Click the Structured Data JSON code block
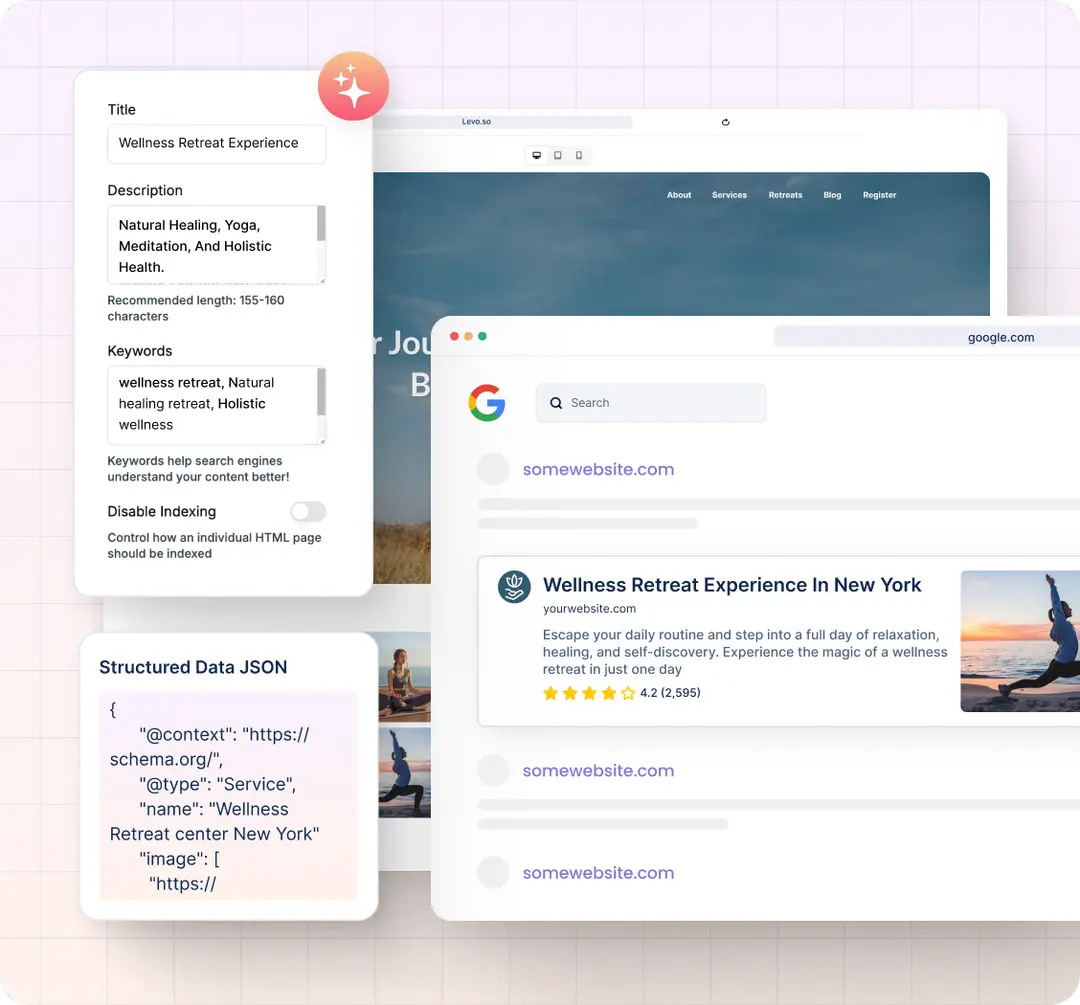Image resolution: width=1080 pixels, height=1005 pixels. tap(229, 796)
